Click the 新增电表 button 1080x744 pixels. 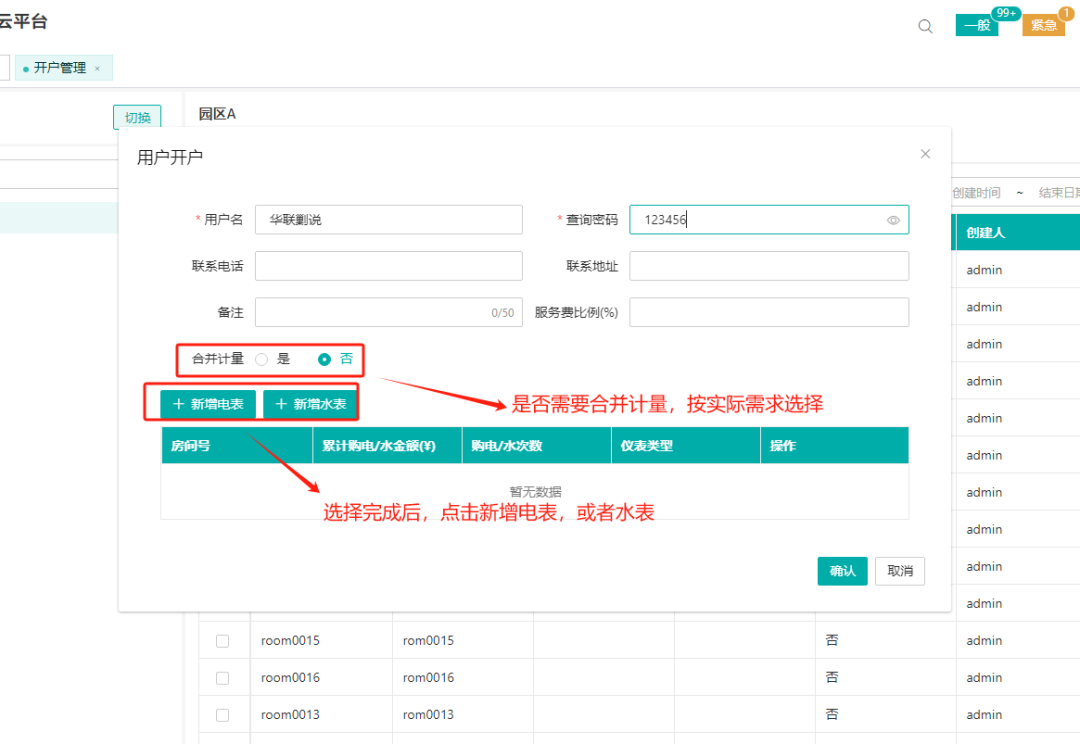(207, 404)
